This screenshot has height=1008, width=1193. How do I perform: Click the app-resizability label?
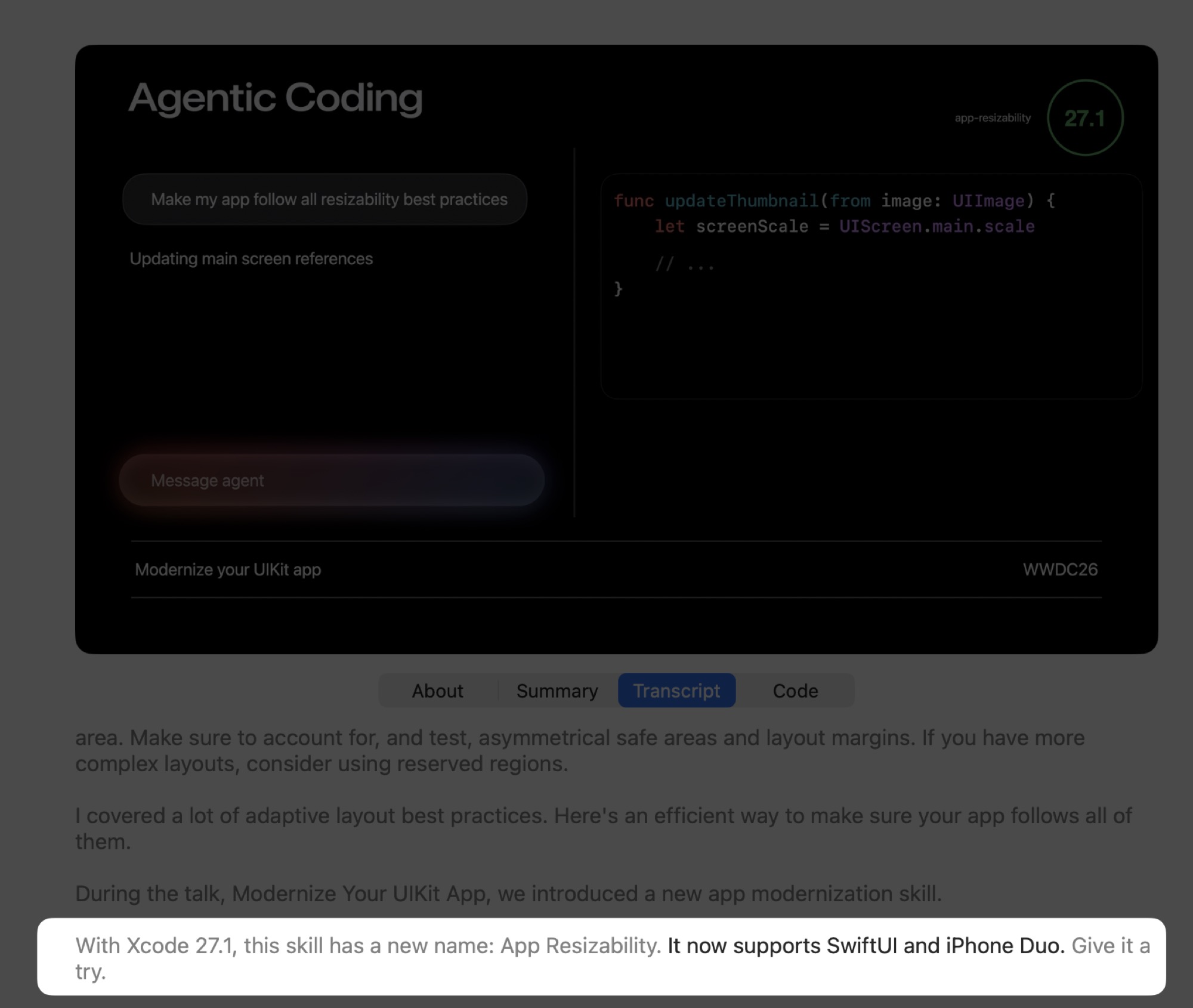pyautogui.click(x=993, y=118)
